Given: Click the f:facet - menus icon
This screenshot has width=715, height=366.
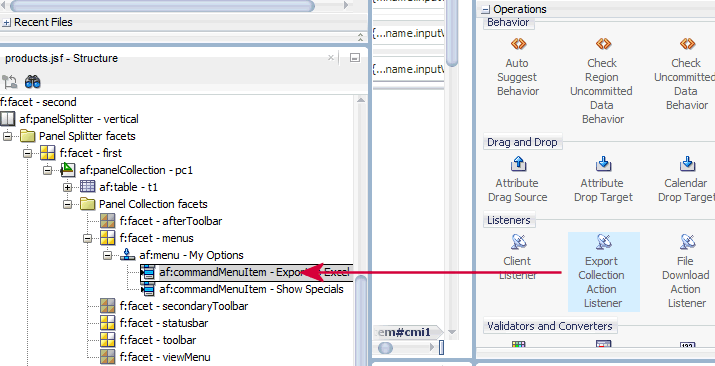Looking at the screenshot, I should (x=108, y=238).
